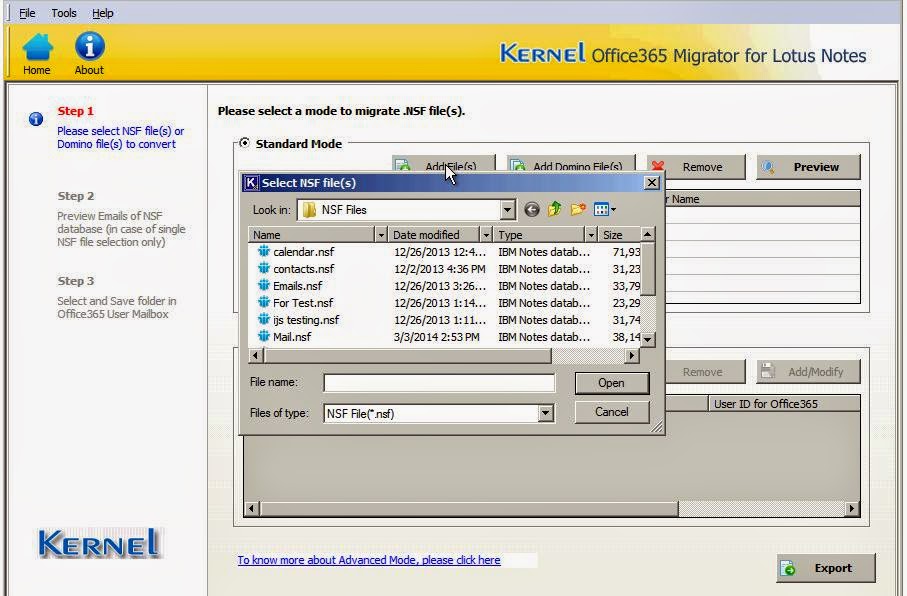This screenshot has height=596, width=907.
Task: Click the contacts.nsf file icon
Action: pos(264,268)
